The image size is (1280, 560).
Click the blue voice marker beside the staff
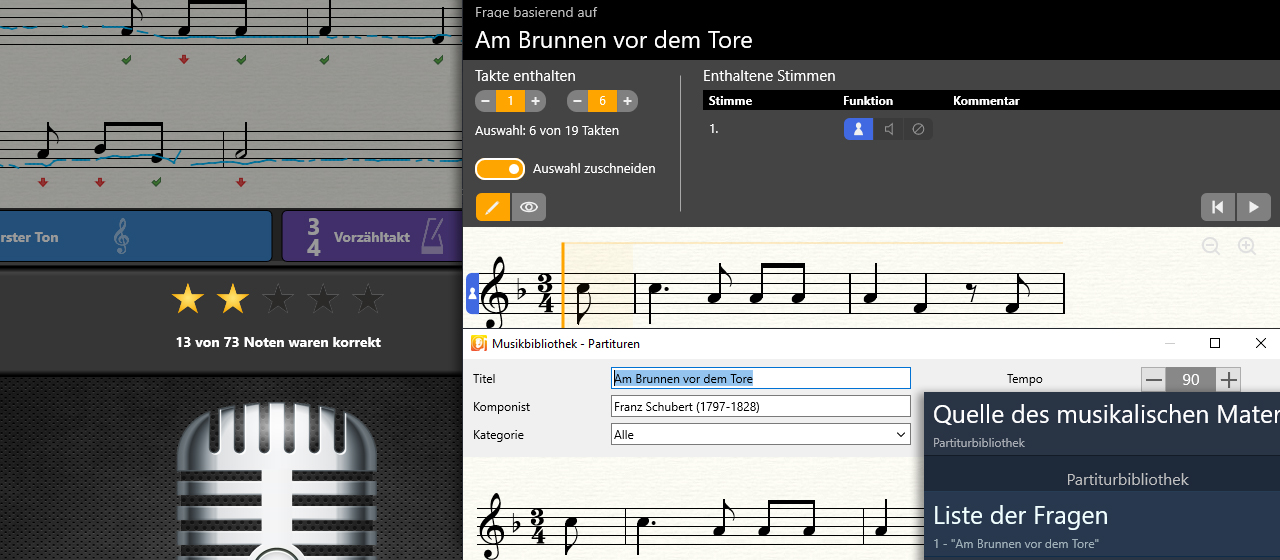coord(473,294)
